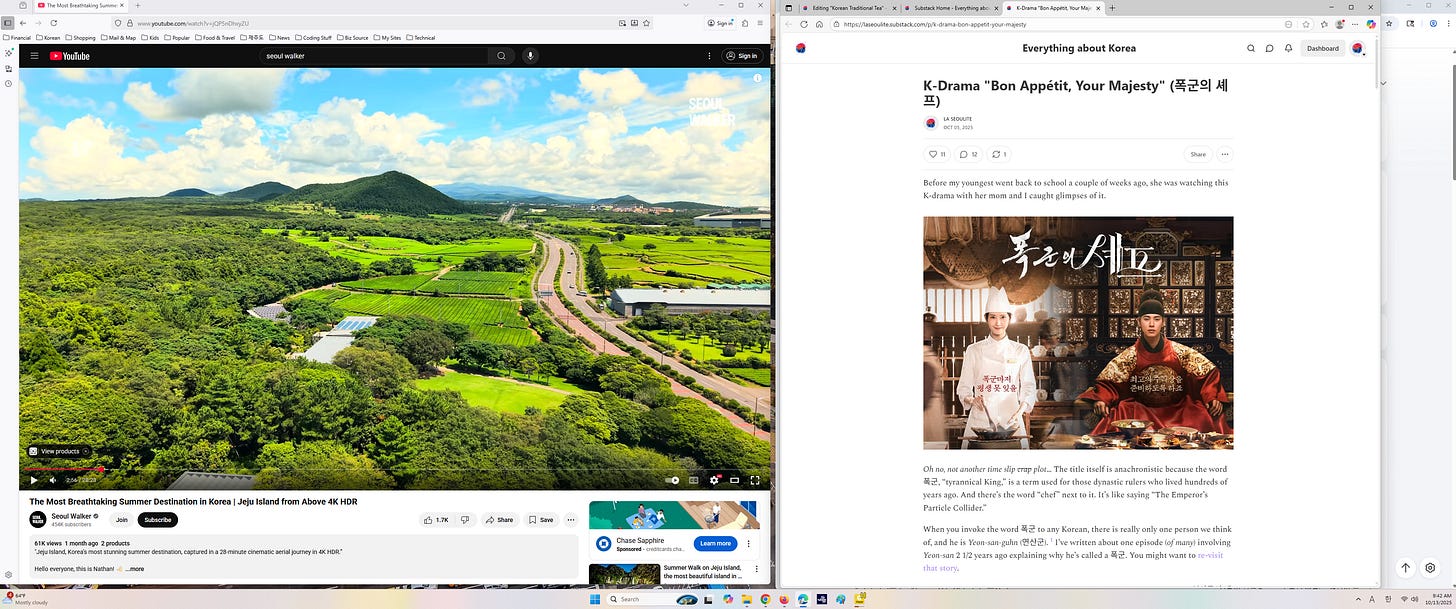Screen dimensions: 1456x609
Task: Search the Substack publication
Action: (x=1251, y=48)
